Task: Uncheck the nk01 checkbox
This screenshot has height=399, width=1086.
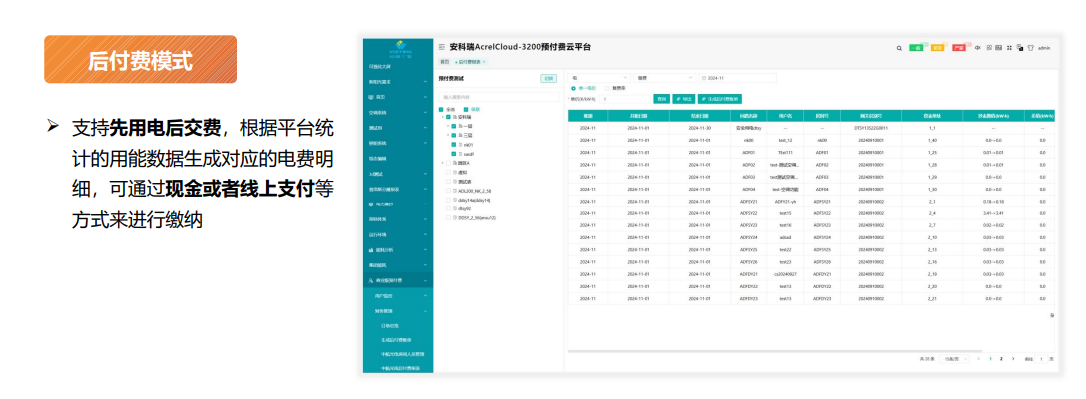Action: [454, 145]
